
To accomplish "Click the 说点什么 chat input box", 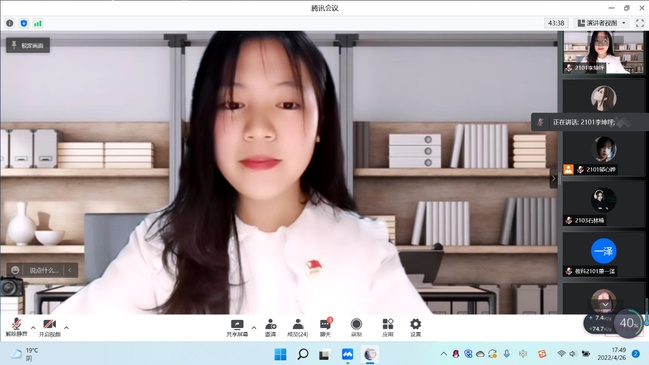I will pyautogui.click(x=43, y=270).
